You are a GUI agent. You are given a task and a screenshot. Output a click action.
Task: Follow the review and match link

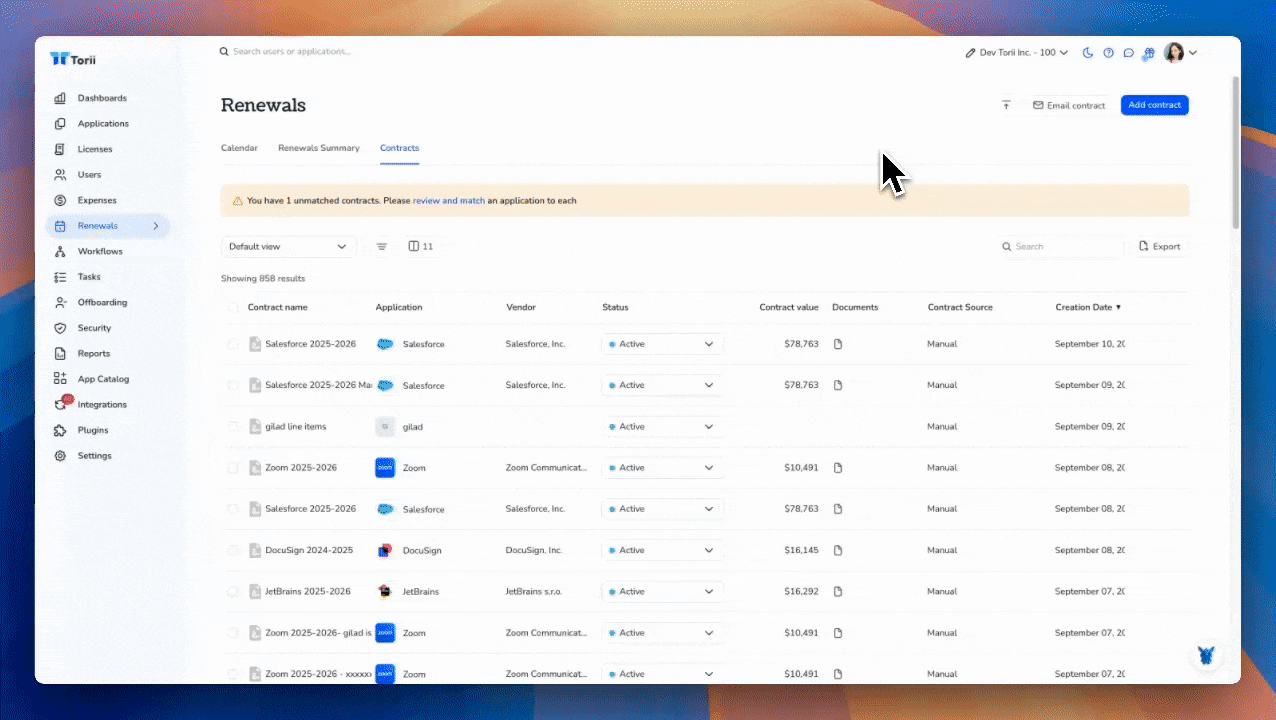pos(448,201)
